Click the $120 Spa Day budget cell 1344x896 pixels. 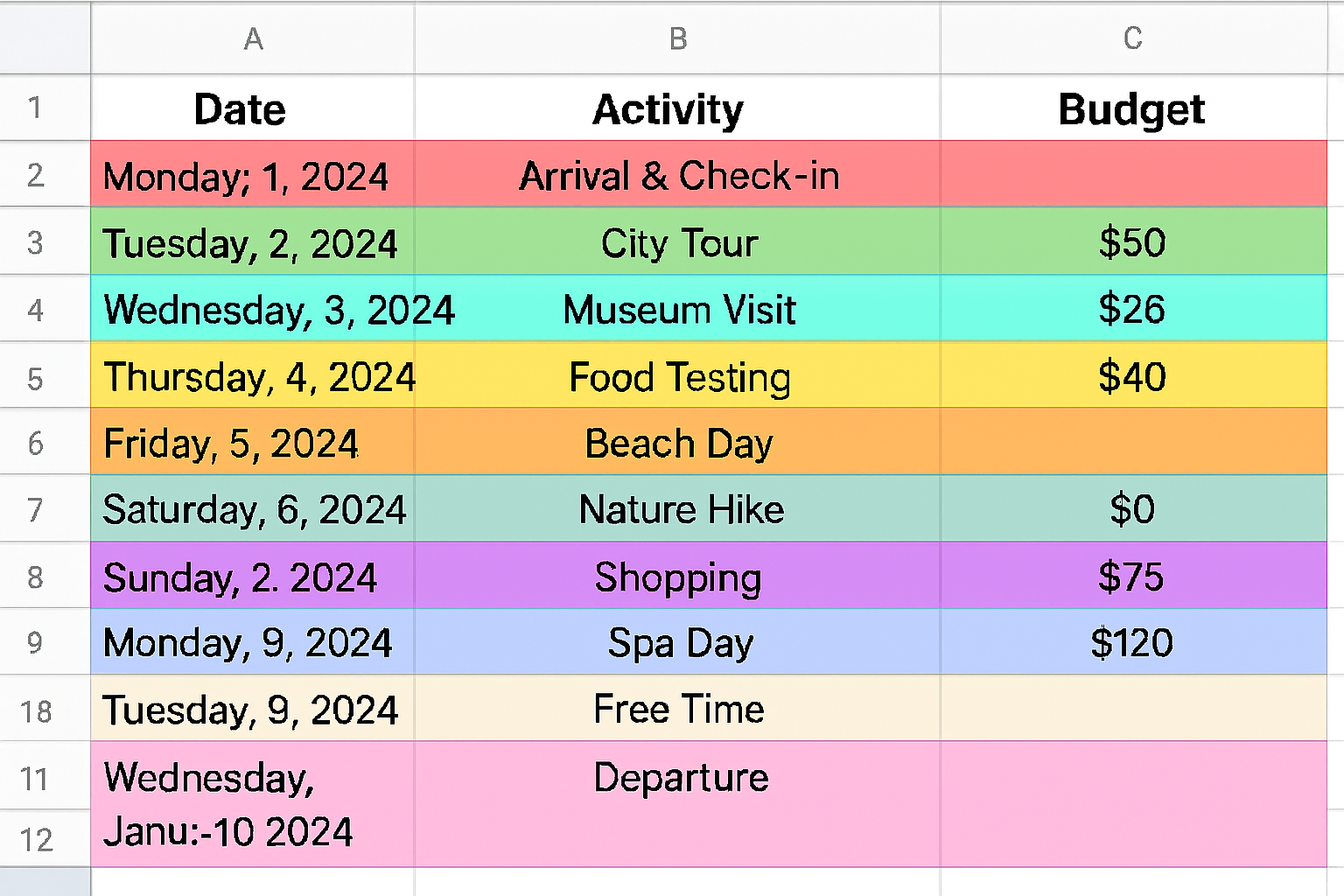(x=1131, y=643)
